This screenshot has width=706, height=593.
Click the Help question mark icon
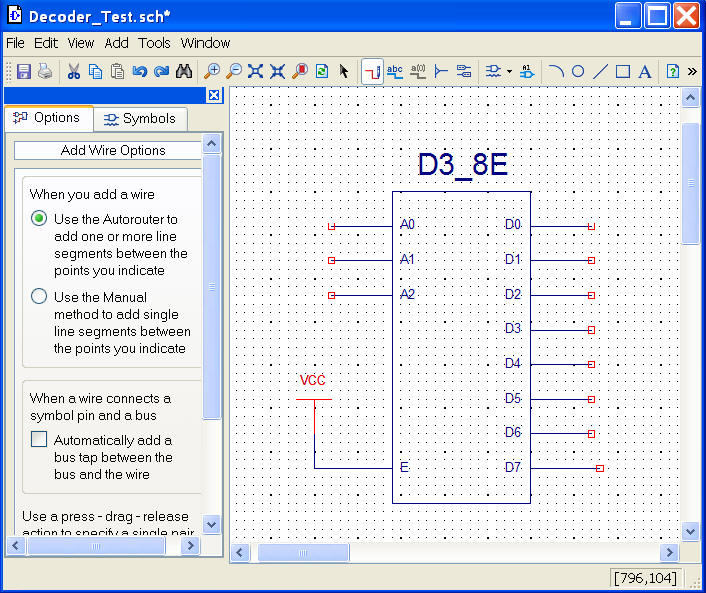[673, 71]
